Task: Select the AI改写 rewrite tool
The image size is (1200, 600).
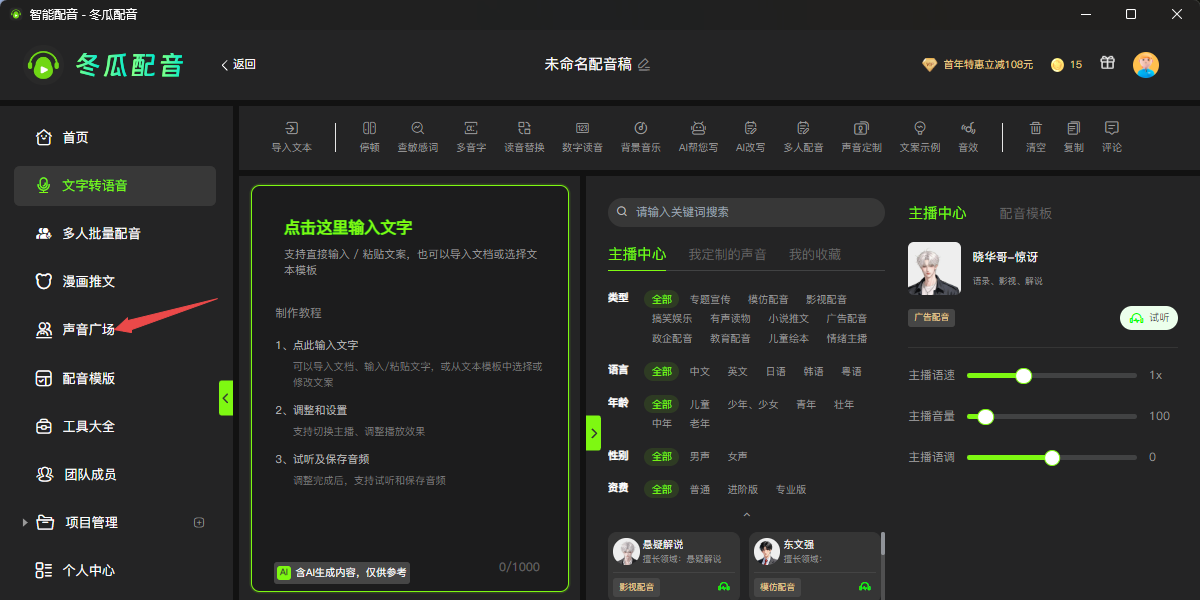Action: point(751,137)
